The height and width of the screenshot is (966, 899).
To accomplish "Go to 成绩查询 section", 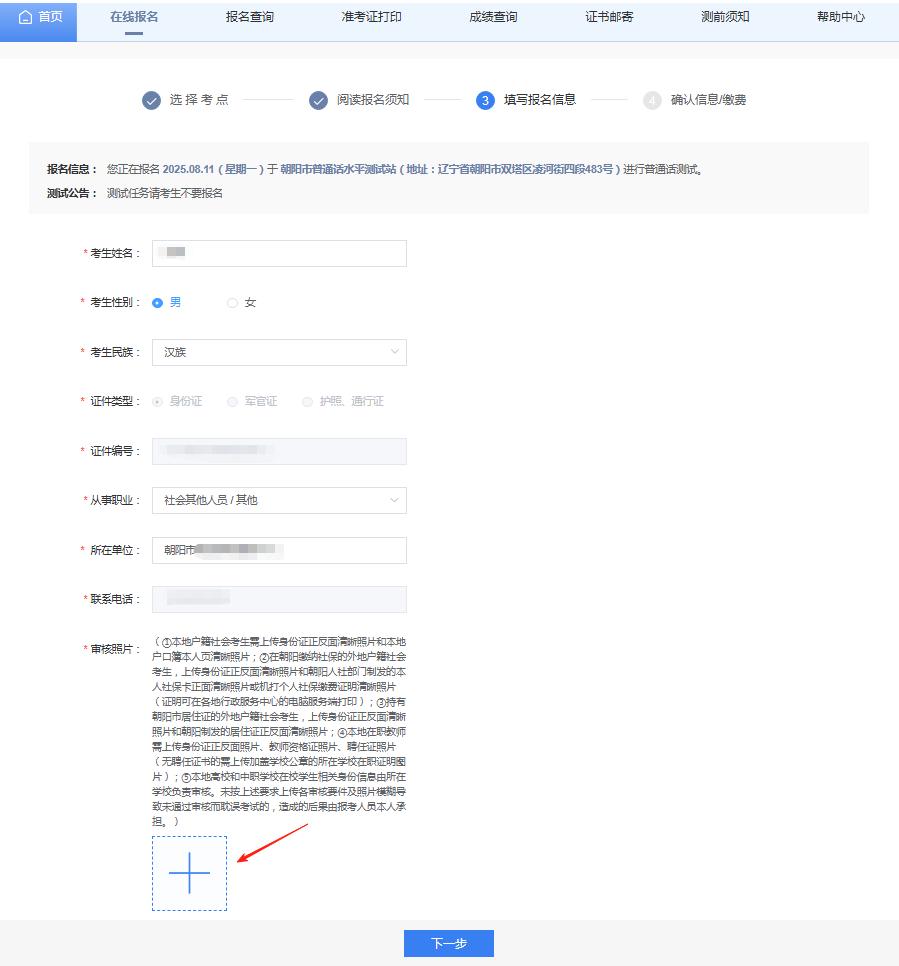I will [x=491, y=18].
